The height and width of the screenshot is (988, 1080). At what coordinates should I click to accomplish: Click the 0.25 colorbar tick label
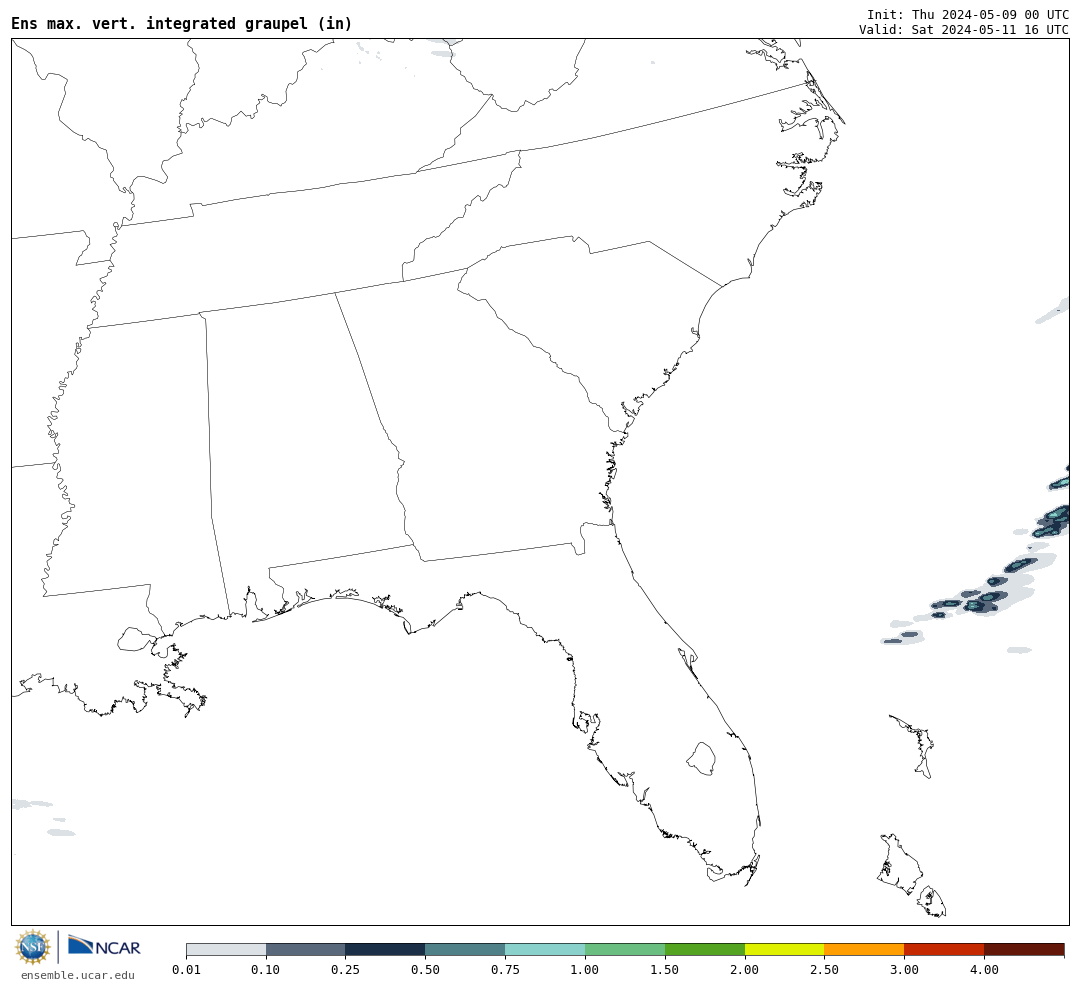pos(346,969)
